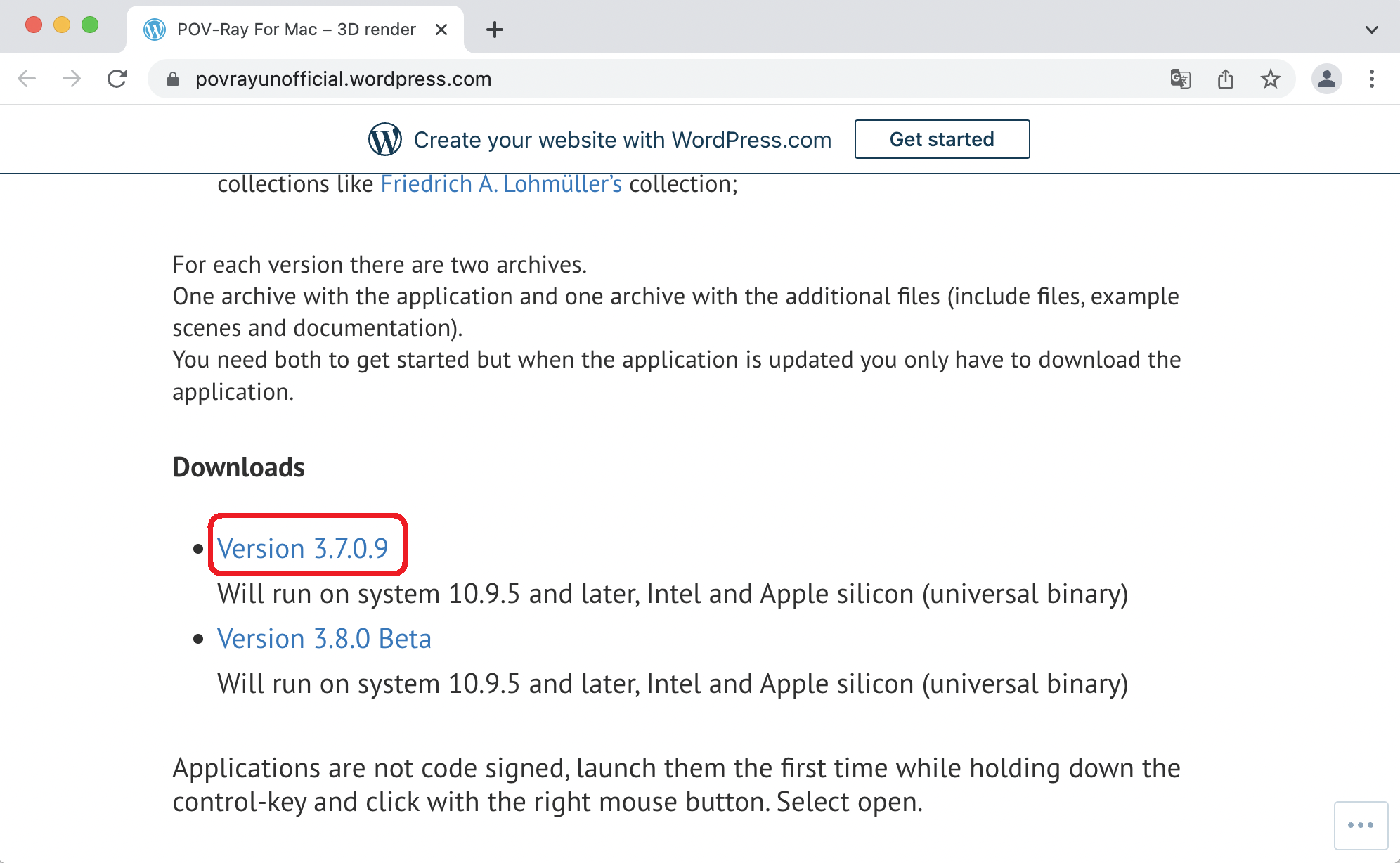The image size is (1400, 863).
Task: Follow the Friedrich A. Lohmüller's link
Action: coord(501,184)
